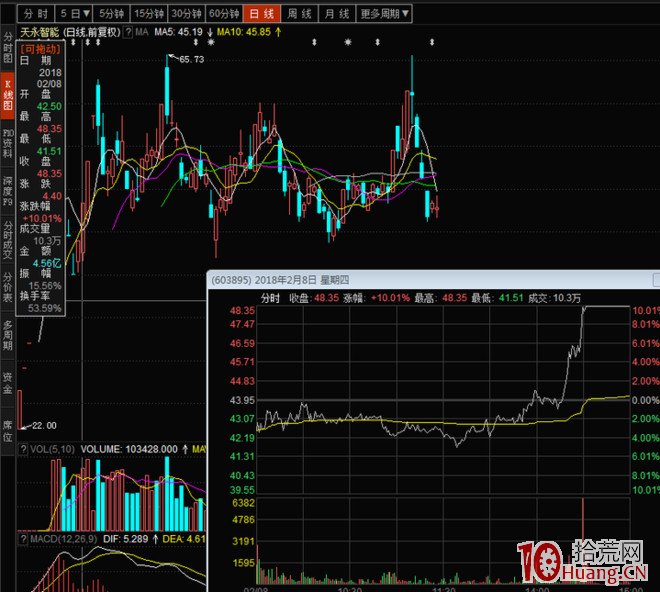The height and width of the screenshot is (592, 660).
Task: Click the 最低 value 41.51 in info box
Action: pos(49,151)
